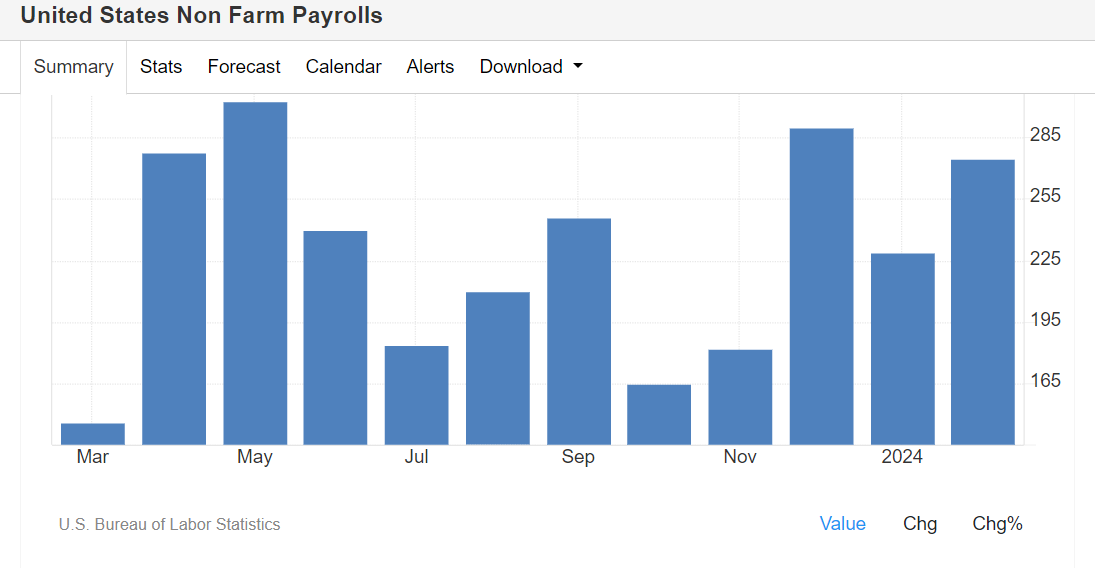Go to the Calendar tab
The width and height of the screenshot is (1095, 568).
(343, 67)
